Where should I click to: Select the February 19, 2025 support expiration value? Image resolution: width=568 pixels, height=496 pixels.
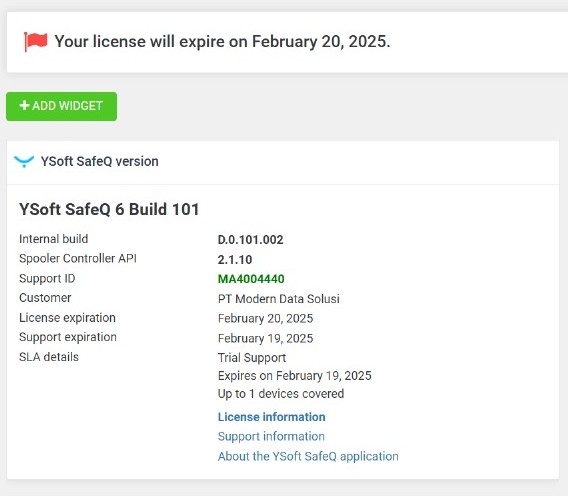(x=265, y=338)
